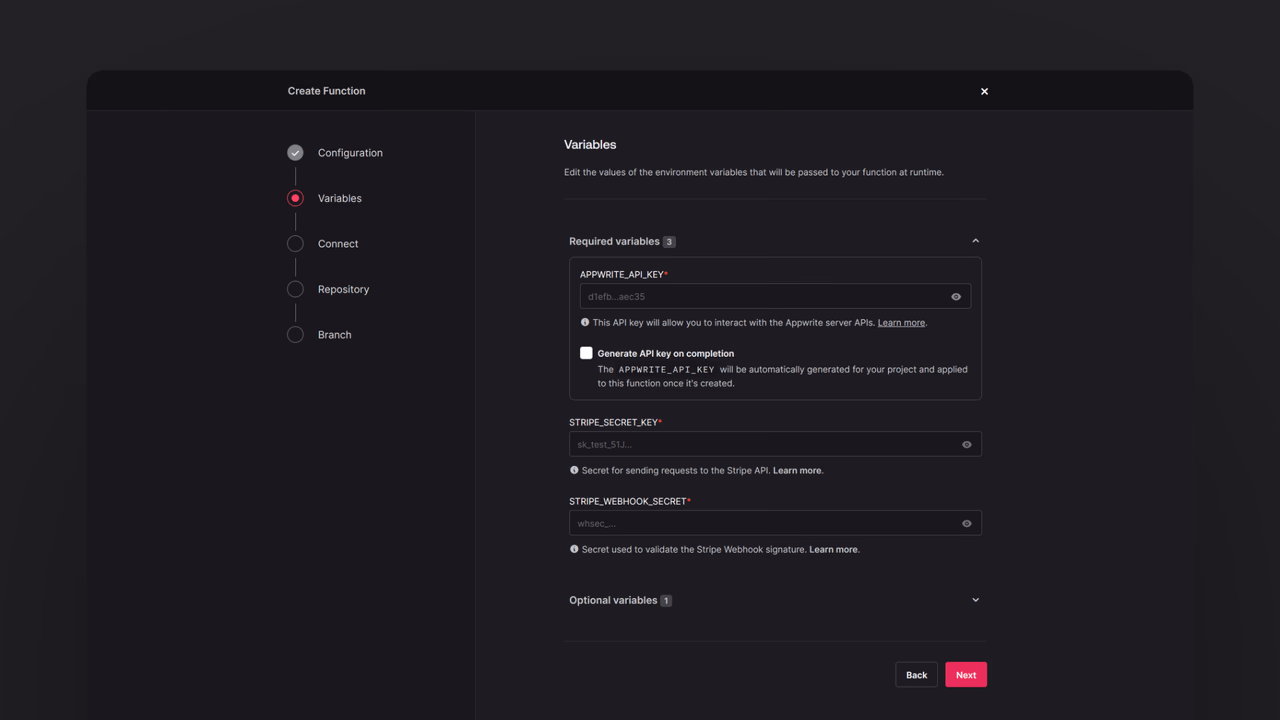Enable Generate API key on completion checkbox
1280x720 pixels.
(586, 353)
